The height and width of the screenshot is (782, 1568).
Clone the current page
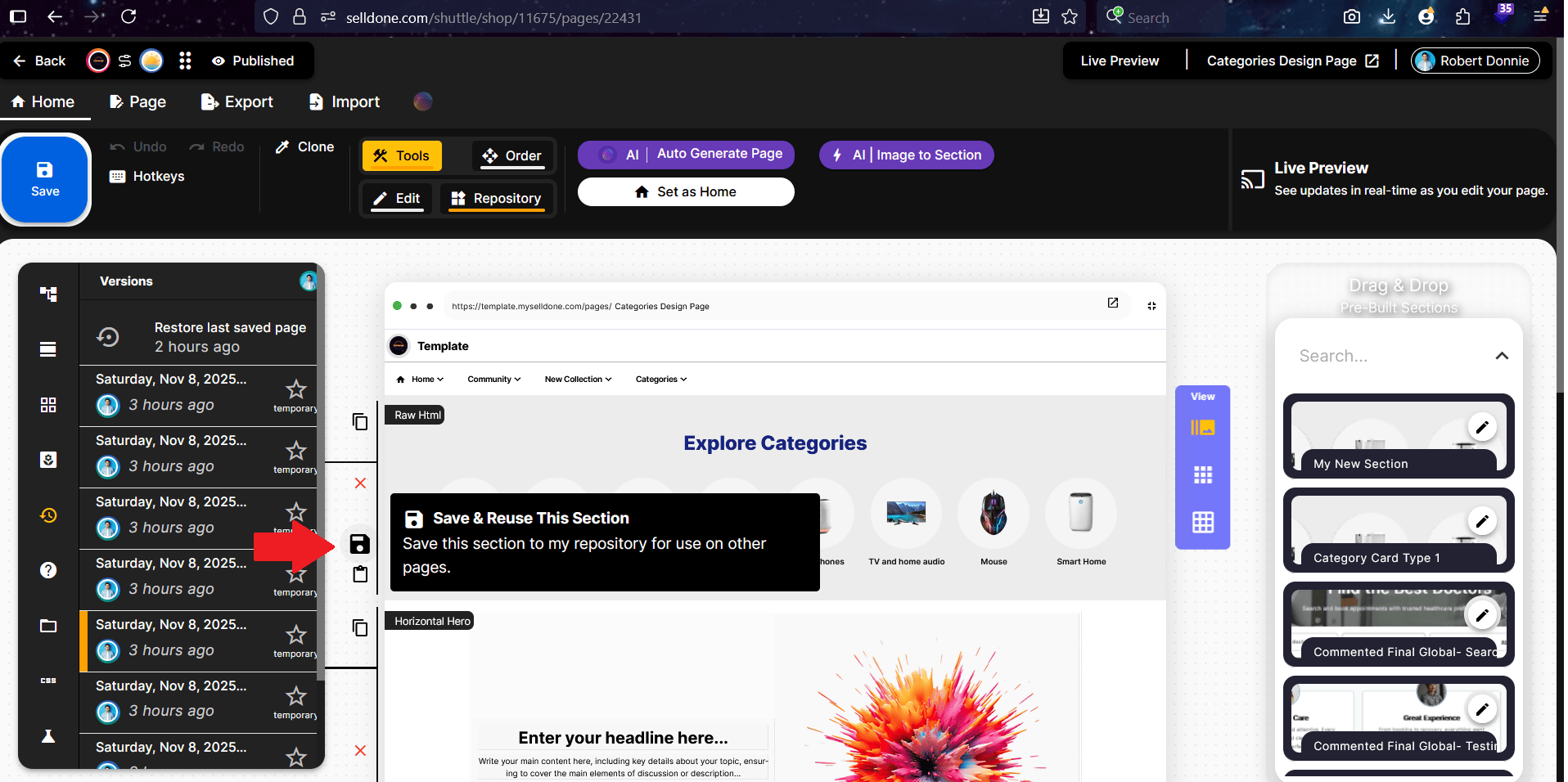coord(304,146)
